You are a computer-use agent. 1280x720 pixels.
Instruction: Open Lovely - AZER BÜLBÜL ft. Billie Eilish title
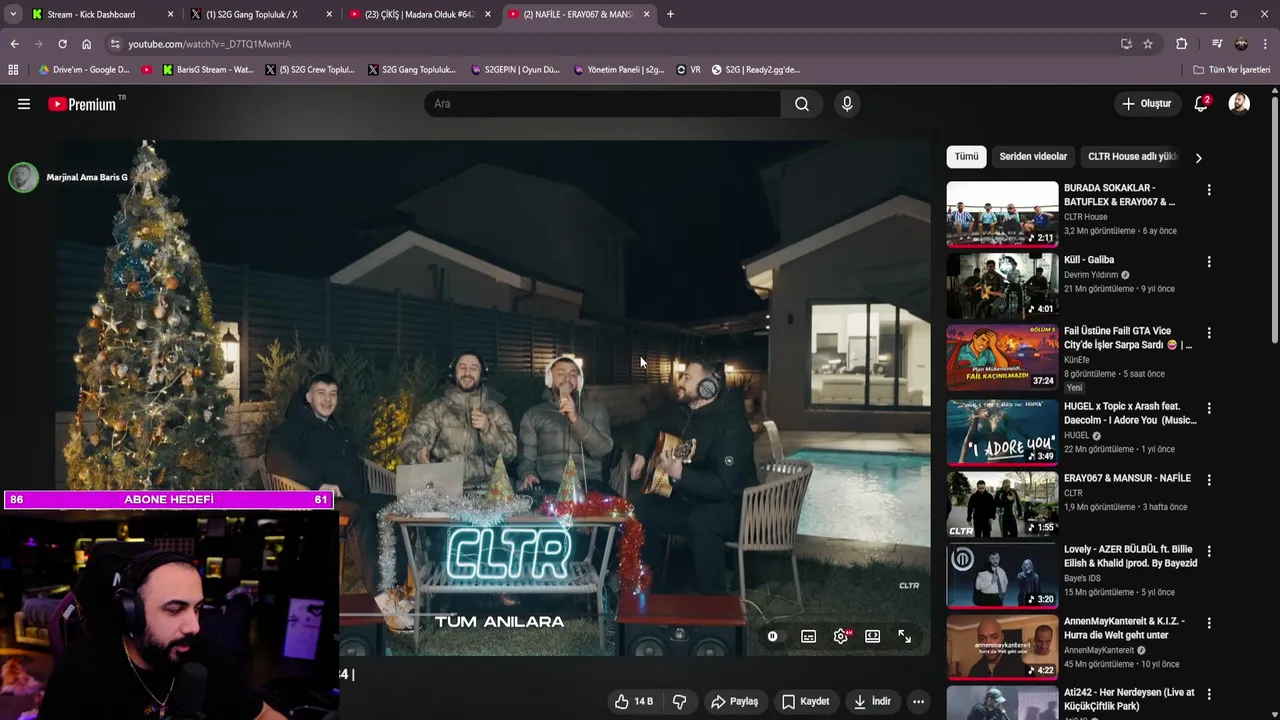click(x=1130, y=557)
